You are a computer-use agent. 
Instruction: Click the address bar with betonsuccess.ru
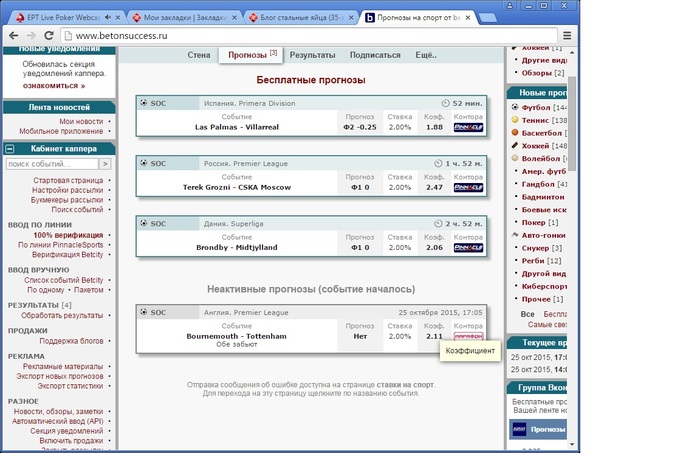pos(308,36)
